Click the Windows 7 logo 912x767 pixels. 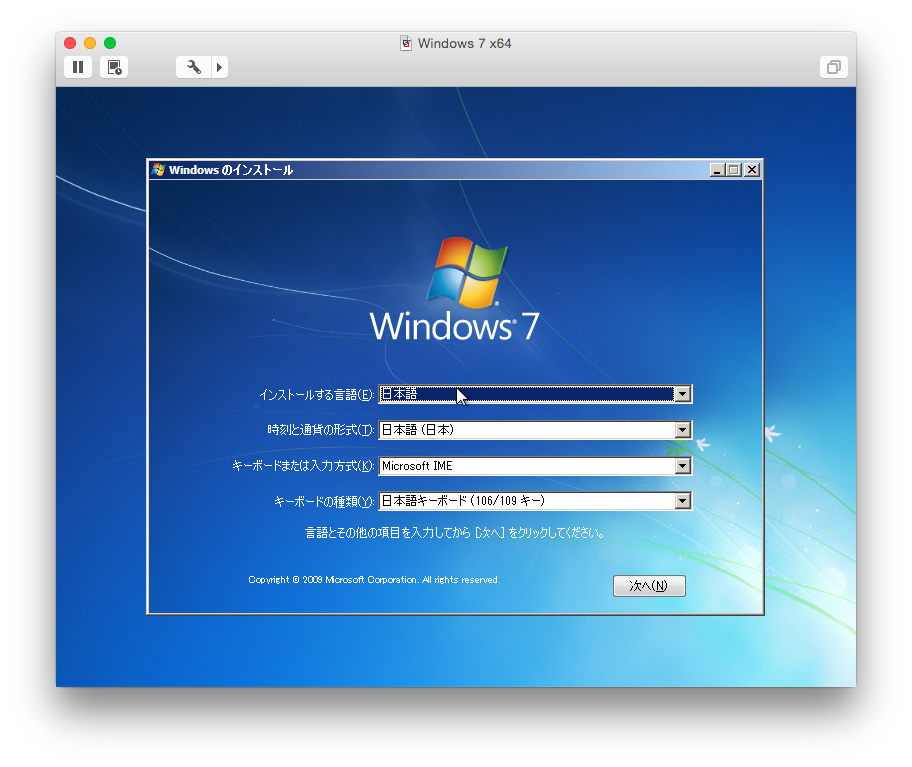point(455,289)
